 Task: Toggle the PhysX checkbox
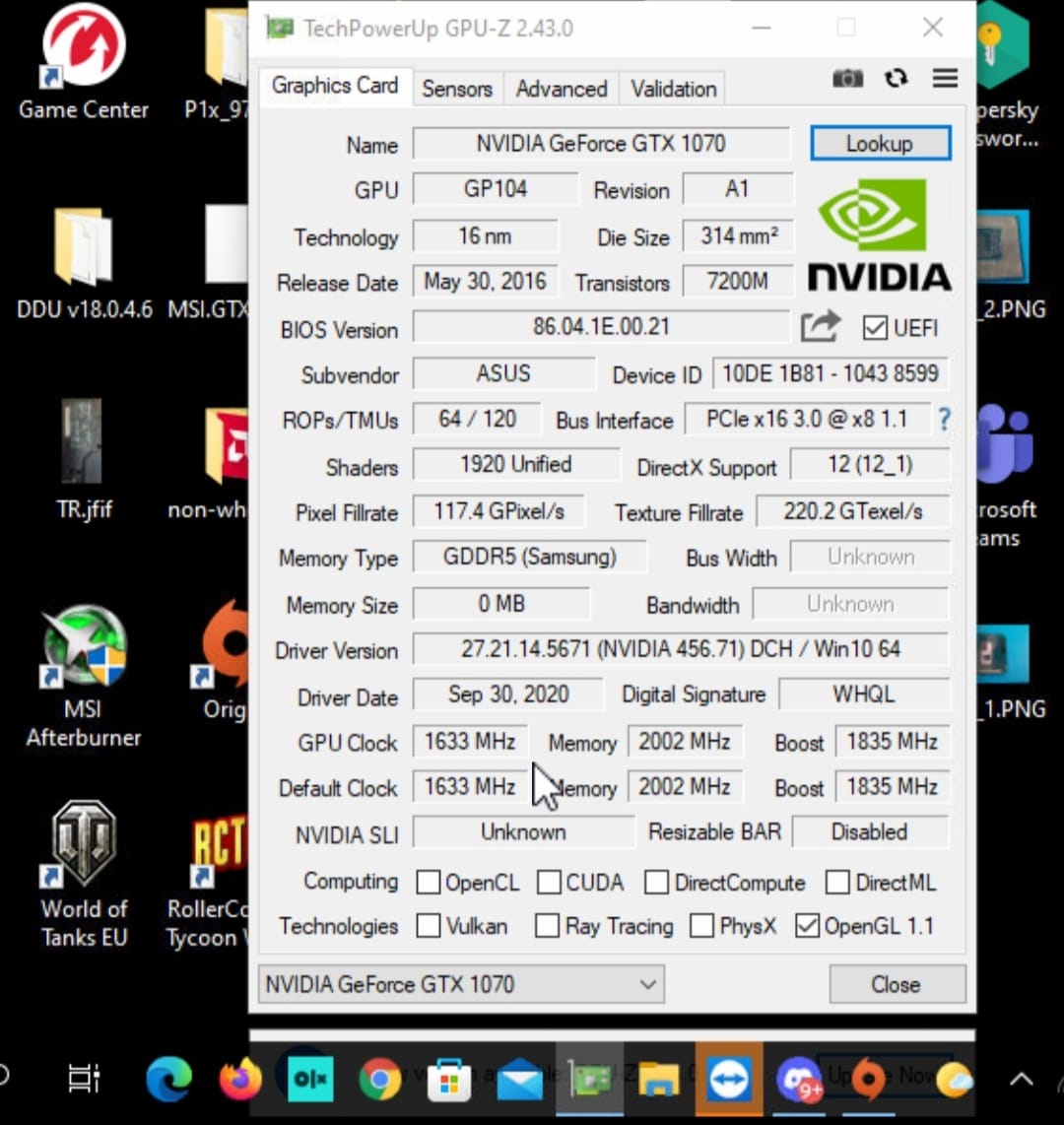tap(701, 926)
